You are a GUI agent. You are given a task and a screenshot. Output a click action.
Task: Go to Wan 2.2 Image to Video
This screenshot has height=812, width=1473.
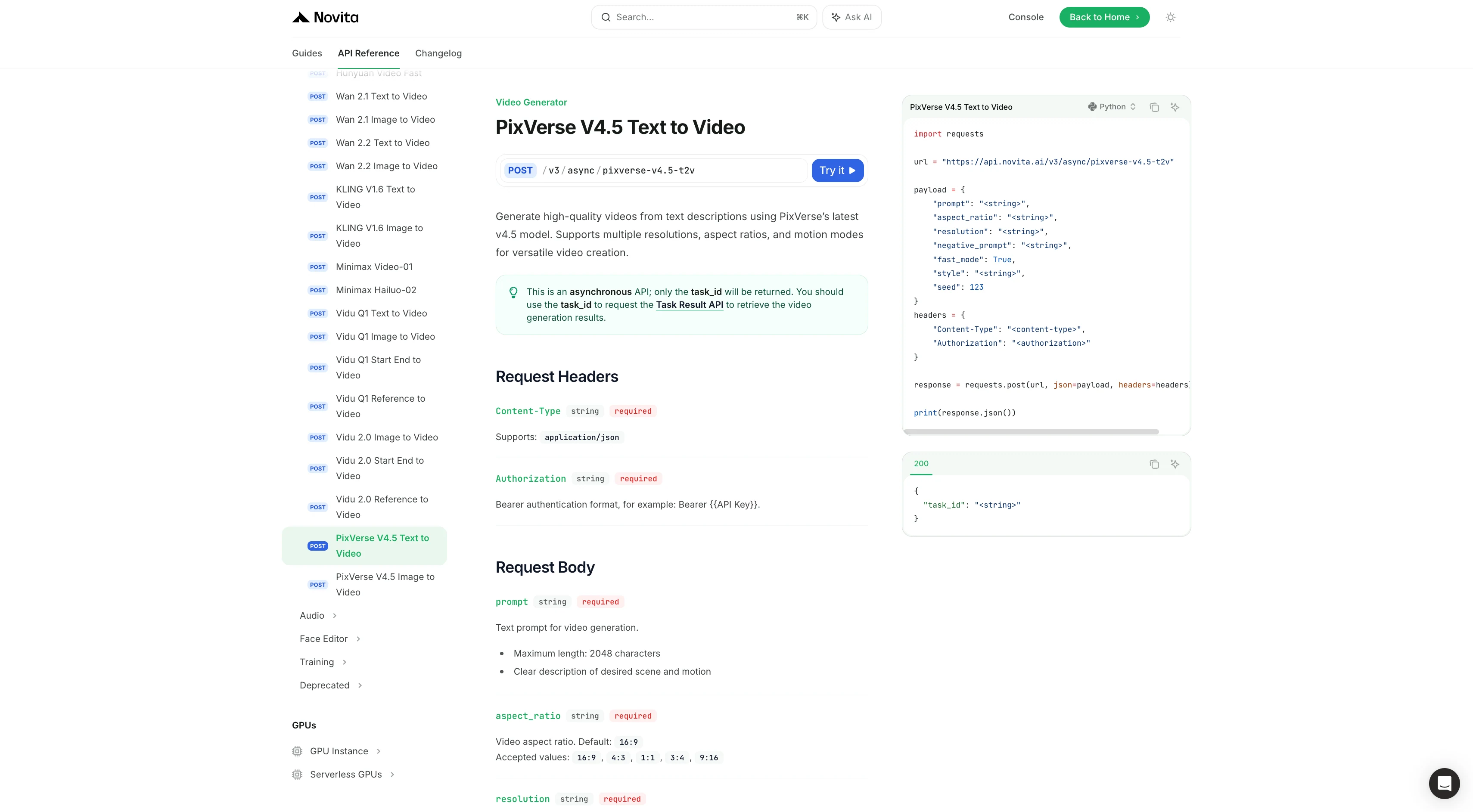386,166
